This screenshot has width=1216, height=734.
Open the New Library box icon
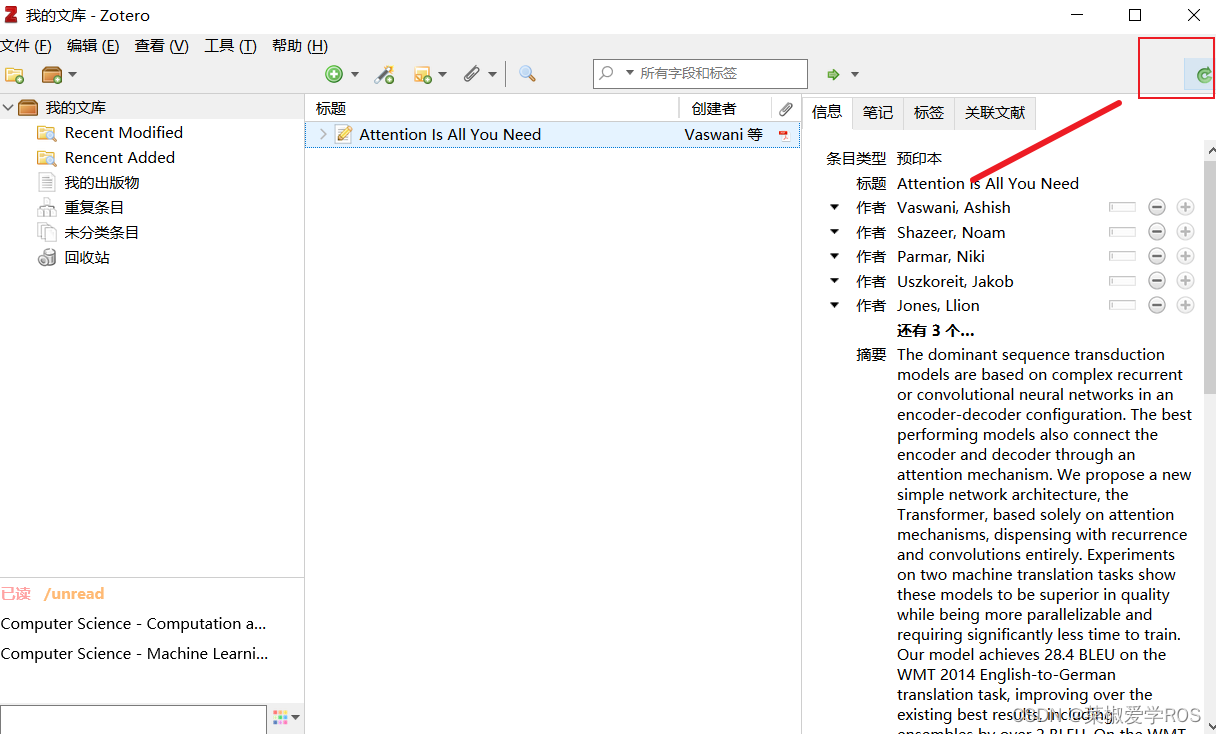pyautogui.click(x=52, y=74)
